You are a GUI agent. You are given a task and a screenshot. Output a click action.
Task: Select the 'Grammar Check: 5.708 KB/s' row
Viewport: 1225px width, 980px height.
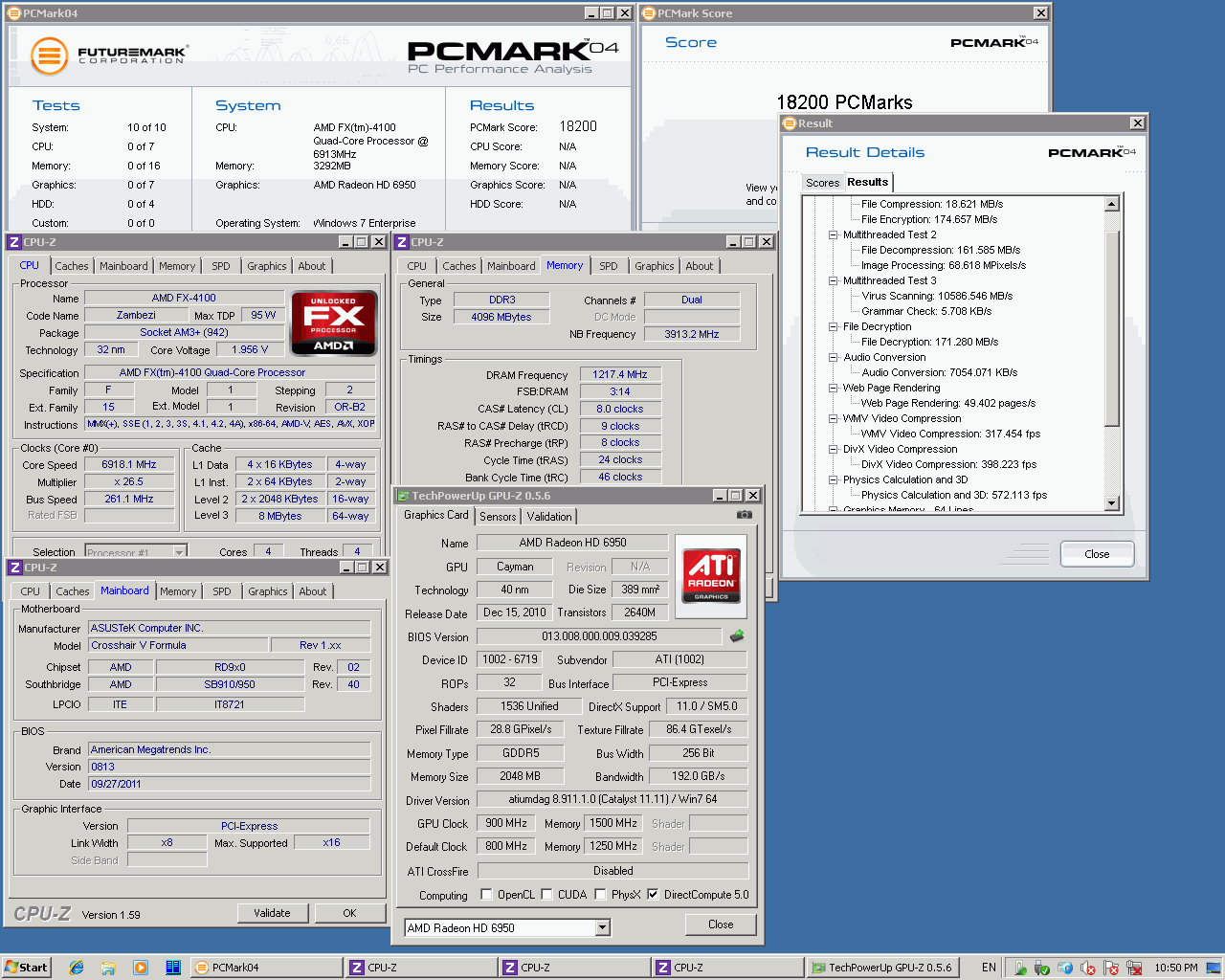[x=926, y=311]
